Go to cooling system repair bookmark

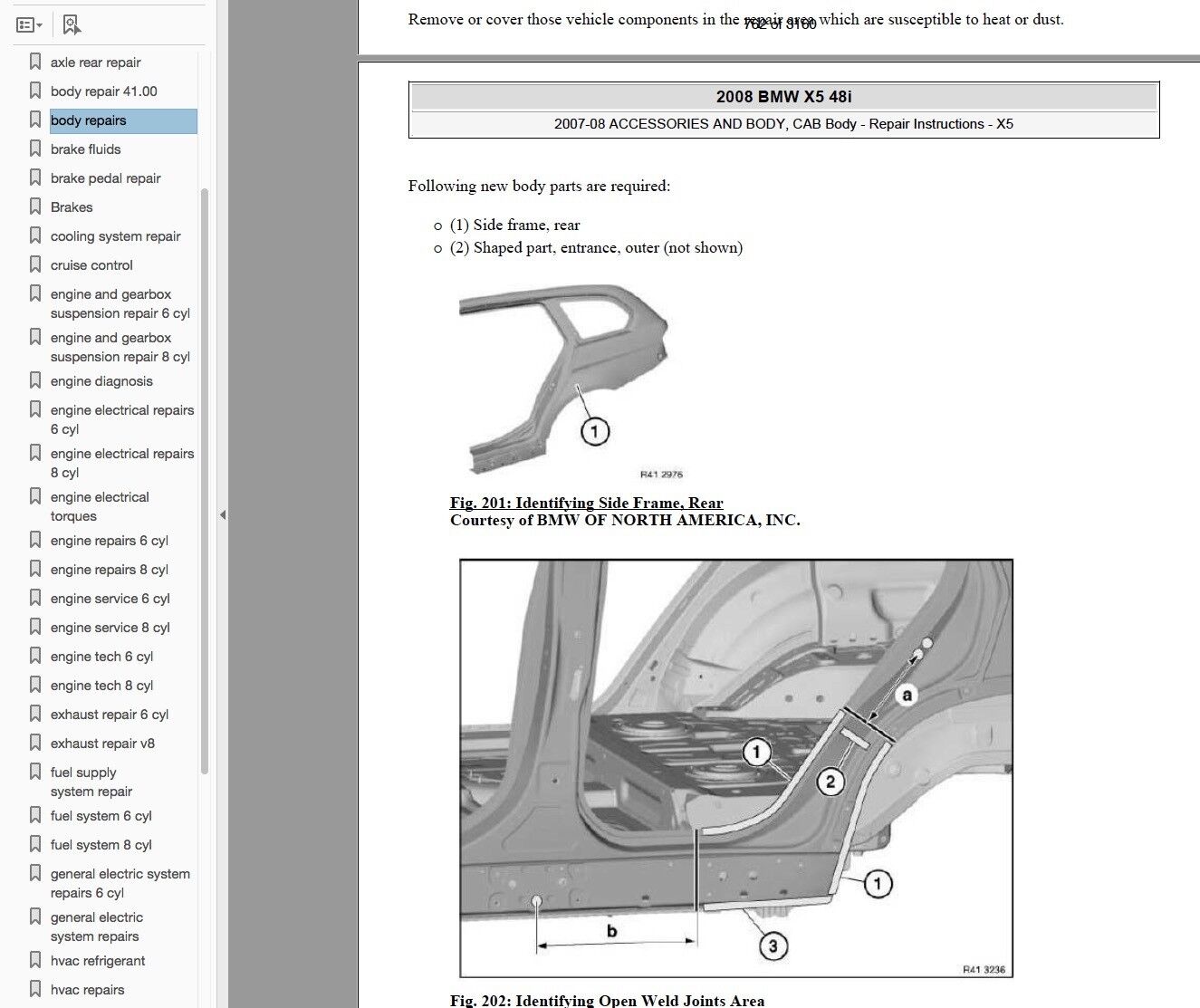pyautogui.click(x=115, y=236)
